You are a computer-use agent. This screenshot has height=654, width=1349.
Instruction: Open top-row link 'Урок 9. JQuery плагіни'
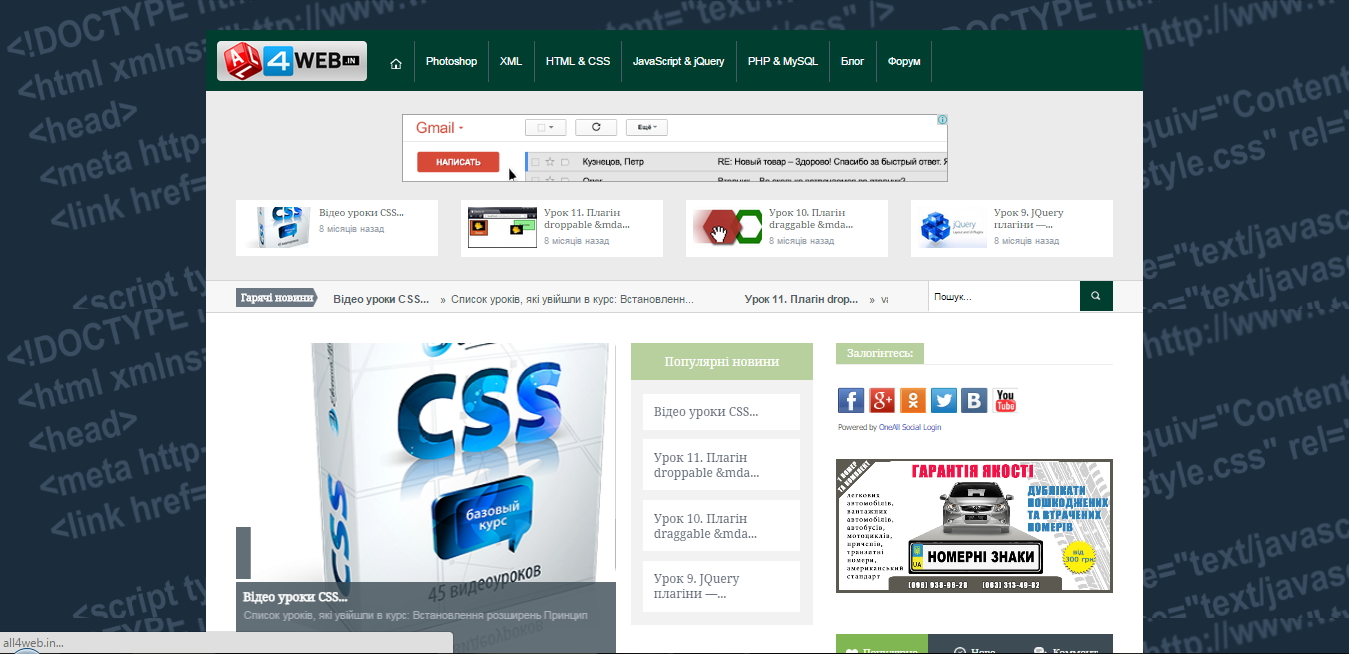pyautogui.click(x=1029, y=219)
